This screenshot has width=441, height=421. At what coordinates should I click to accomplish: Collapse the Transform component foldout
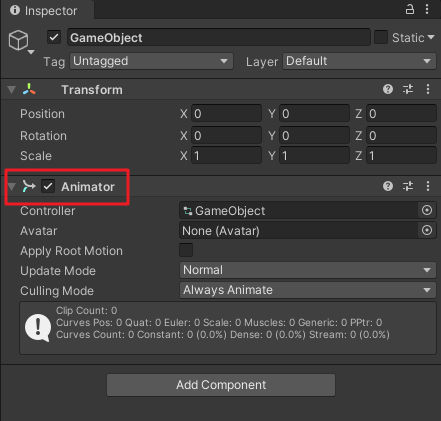[x=12, y=90]
